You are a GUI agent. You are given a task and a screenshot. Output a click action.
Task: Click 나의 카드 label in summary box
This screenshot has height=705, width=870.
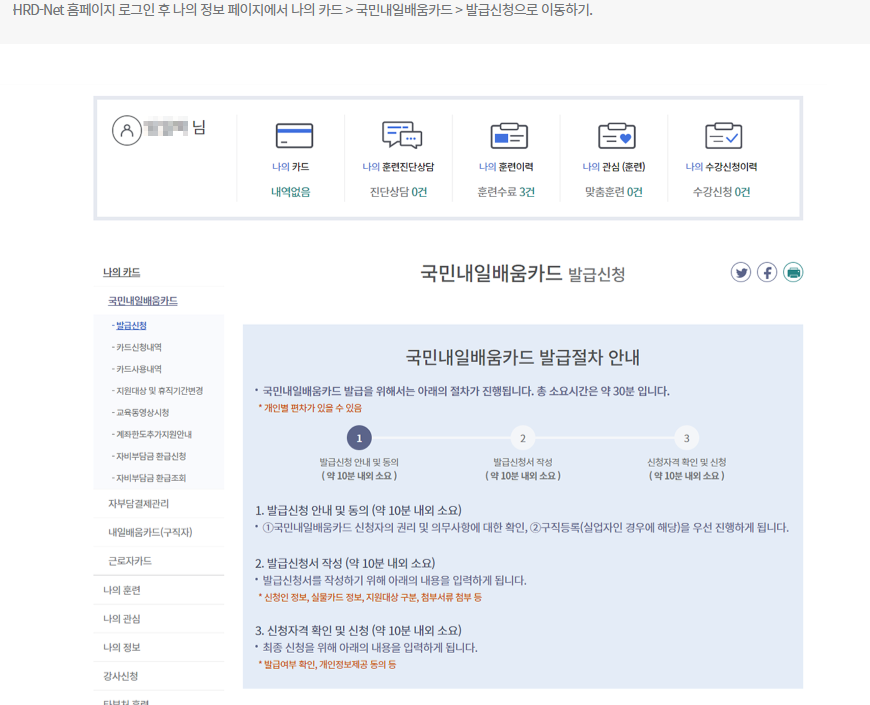[x=291, y=167]
